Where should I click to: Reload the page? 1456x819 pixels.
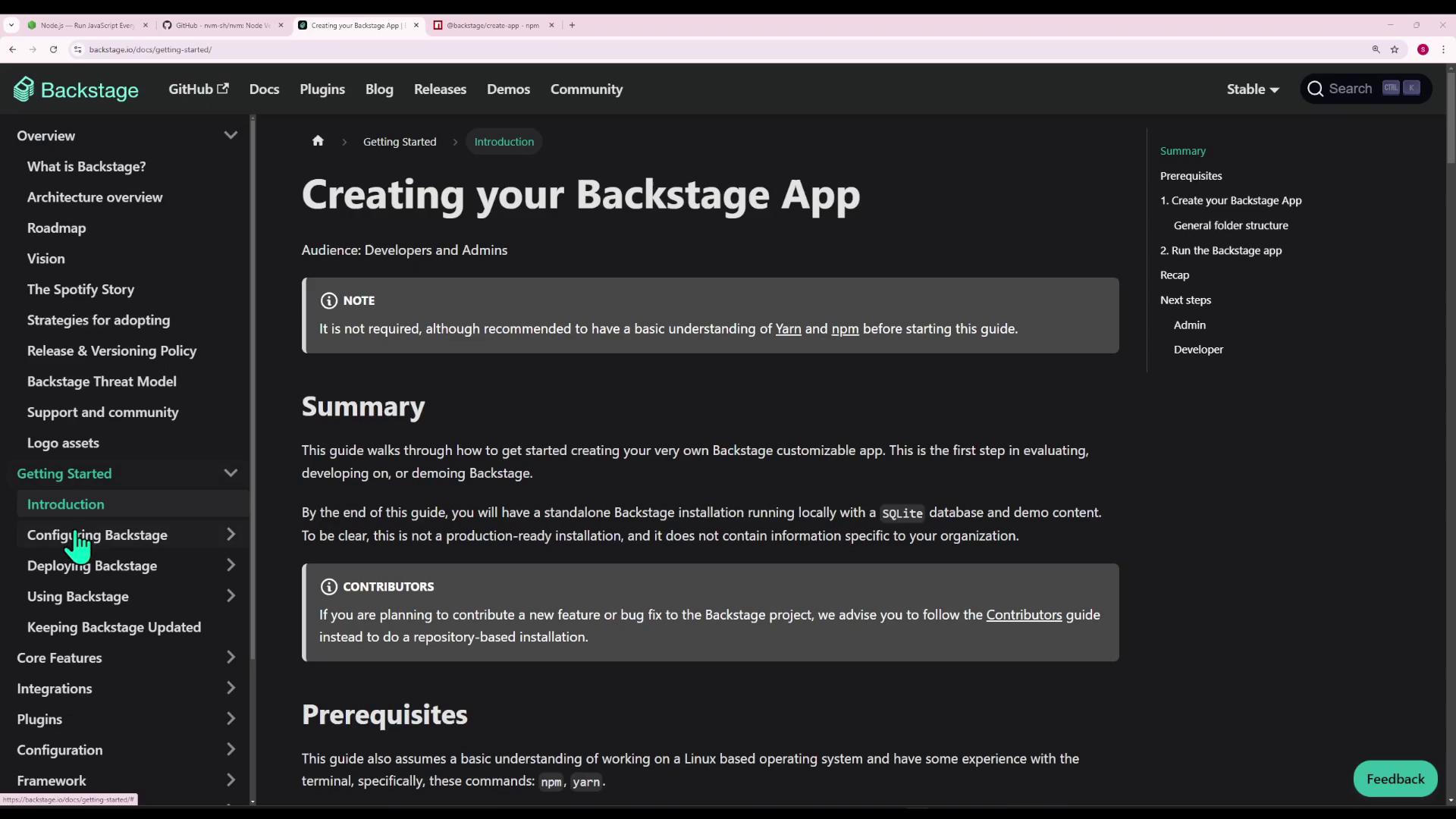pyautogui.click(x=53, y=49)
